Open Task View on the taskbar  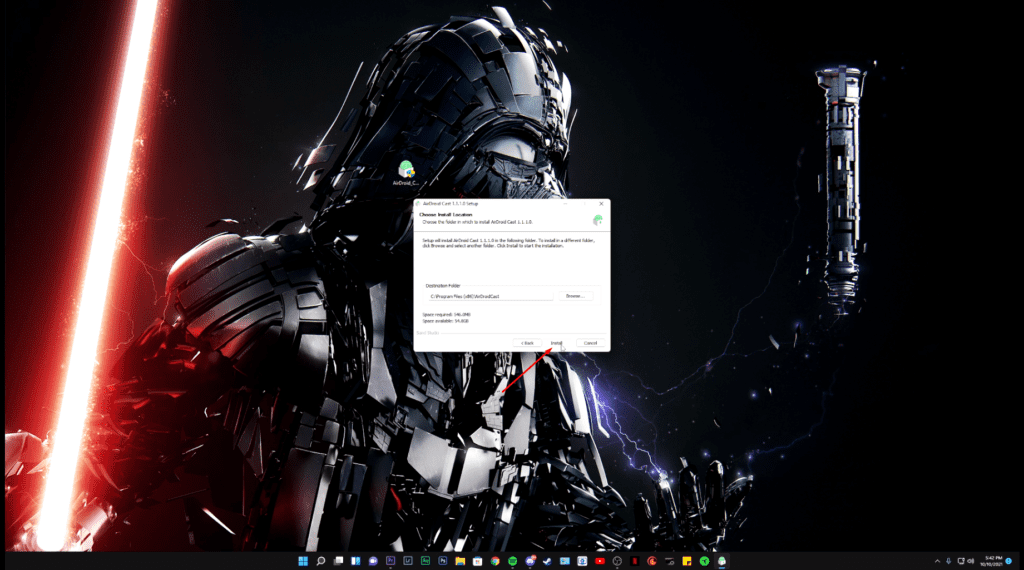coord(338,561)
